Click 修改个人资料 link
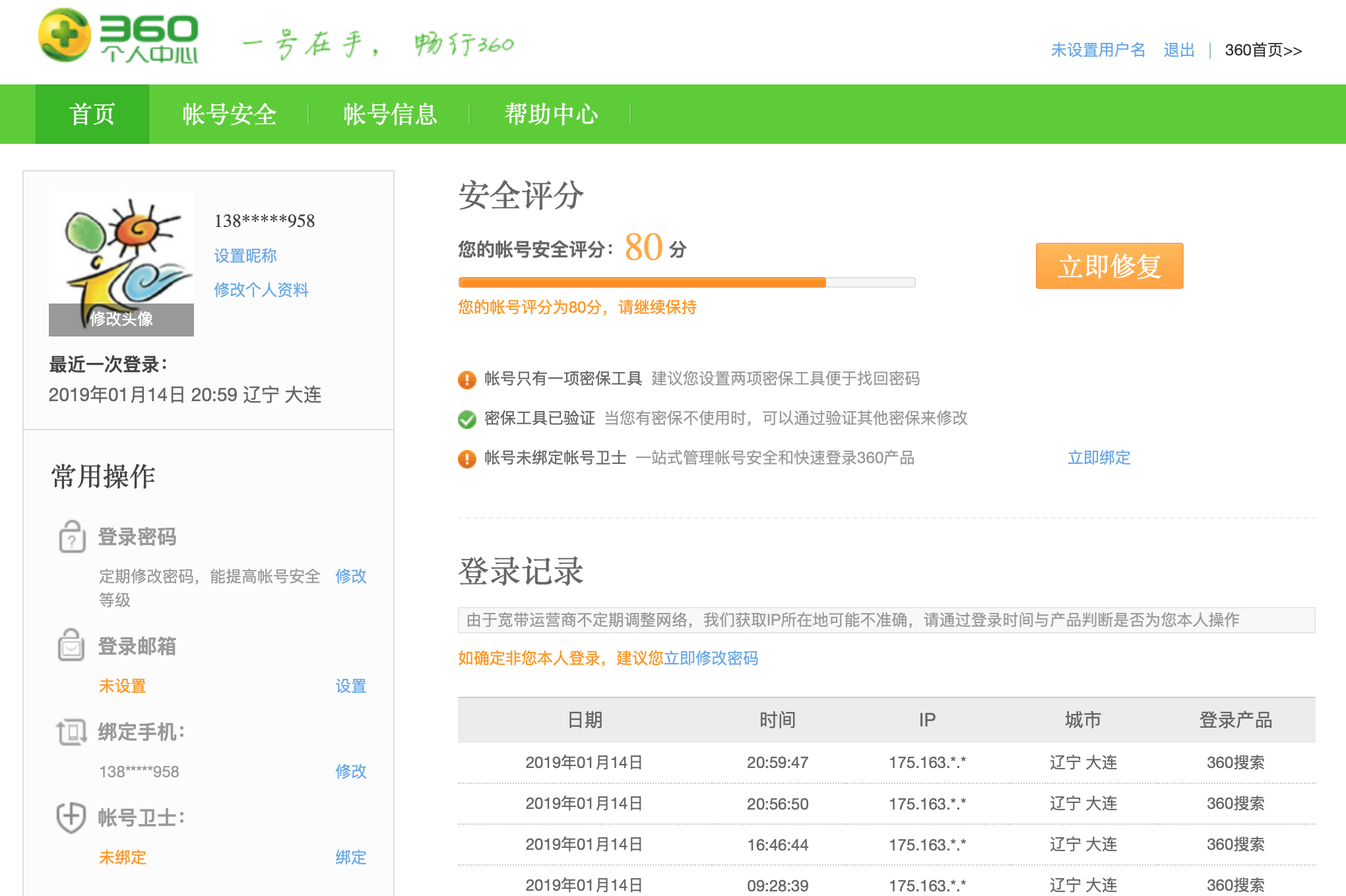Screen dimensions: 1346x896 pyautogui.click(x=263, y=290)
